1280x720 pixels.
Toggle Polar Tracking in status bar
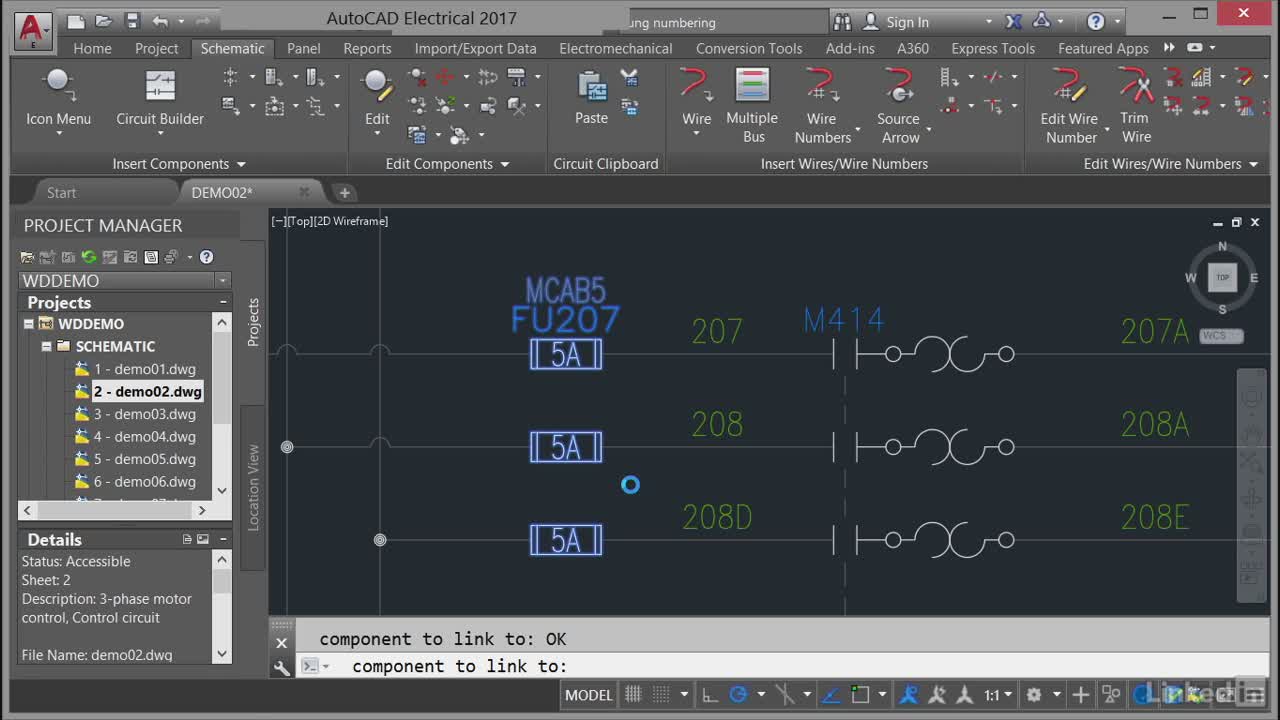[739, 694]
